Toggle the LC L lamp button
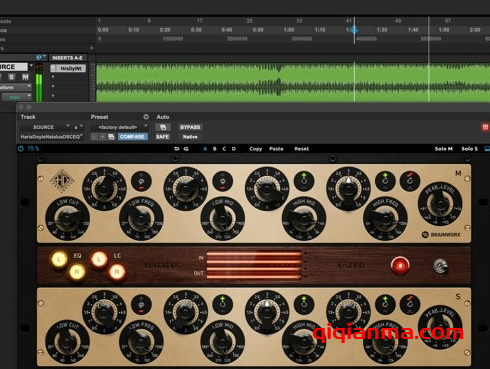Viewport: 490px width, 369px height. pos(99,259)
